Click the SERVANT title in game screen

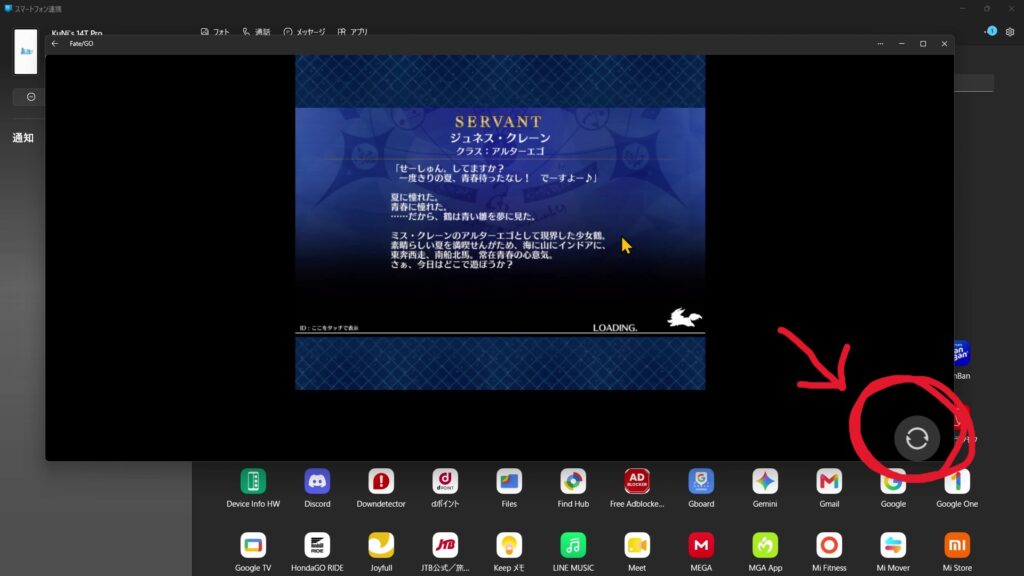[x=498, y=122]
